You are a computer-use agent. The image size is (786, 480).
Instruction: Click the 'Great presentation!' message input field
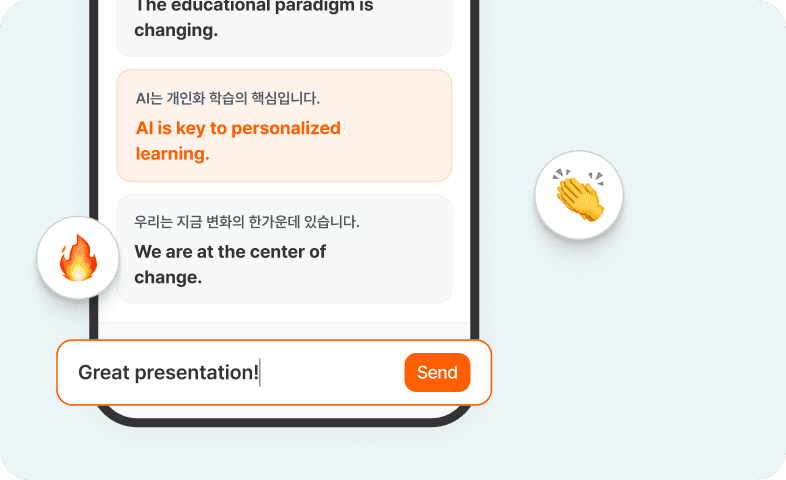pos(274,372)
